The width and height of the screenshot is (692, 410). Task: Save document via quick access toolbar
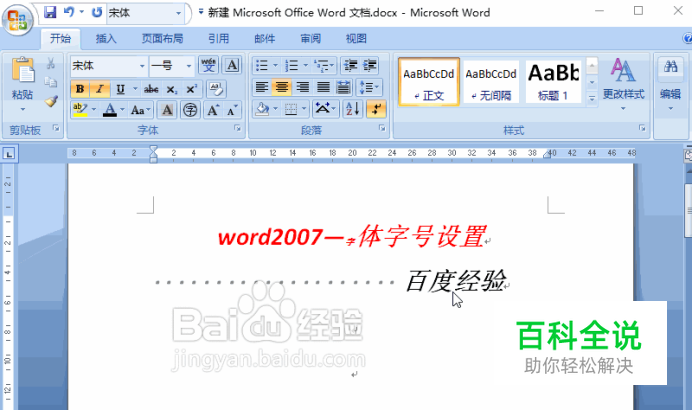click(50, 12)
